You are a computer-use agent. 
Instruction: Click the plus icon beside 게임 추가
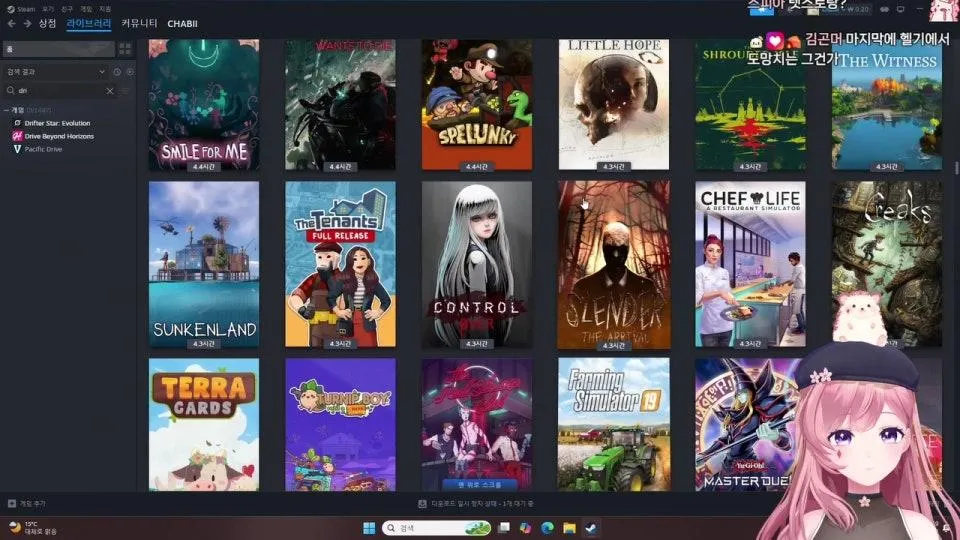click(12, 503)
